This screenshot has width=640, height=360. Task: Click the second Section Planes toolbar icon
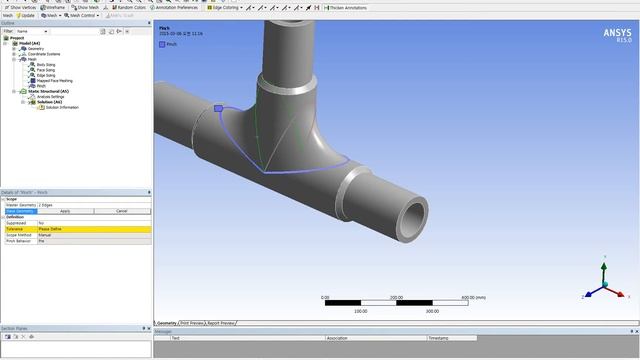click(x=16, y=337)
